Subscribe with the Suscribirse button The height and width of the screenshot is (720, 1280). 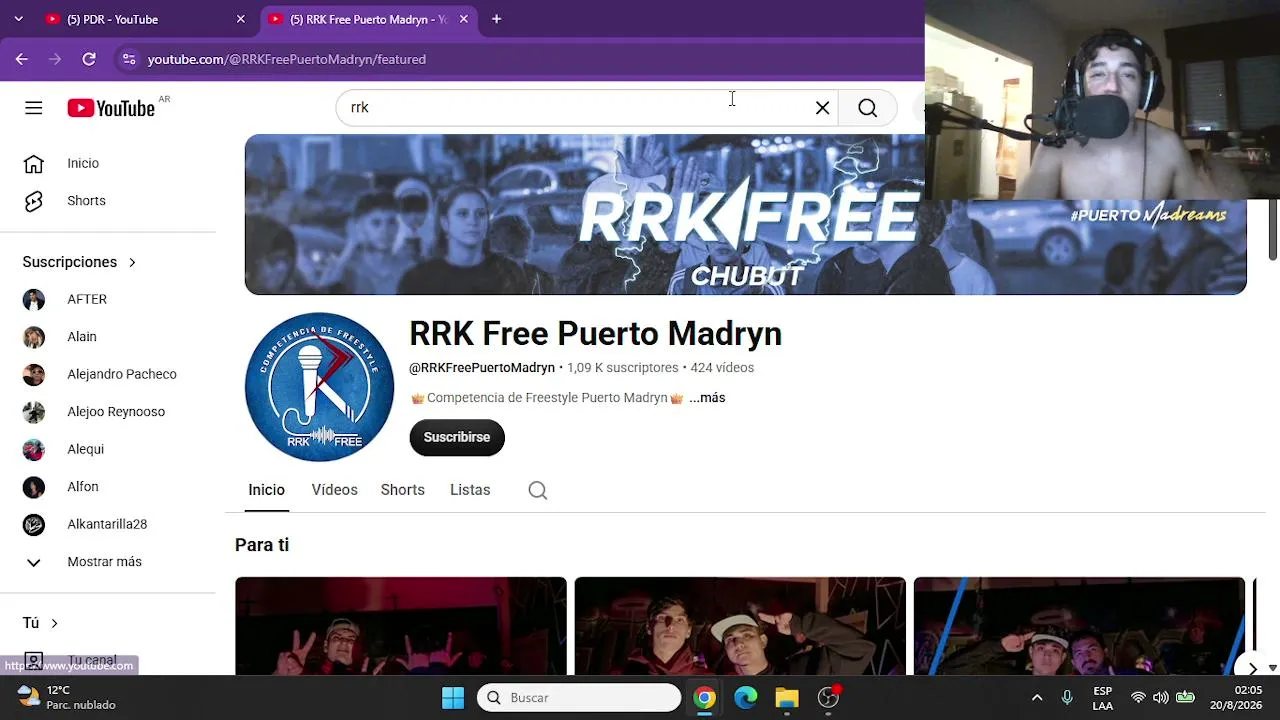click(457, 437)
